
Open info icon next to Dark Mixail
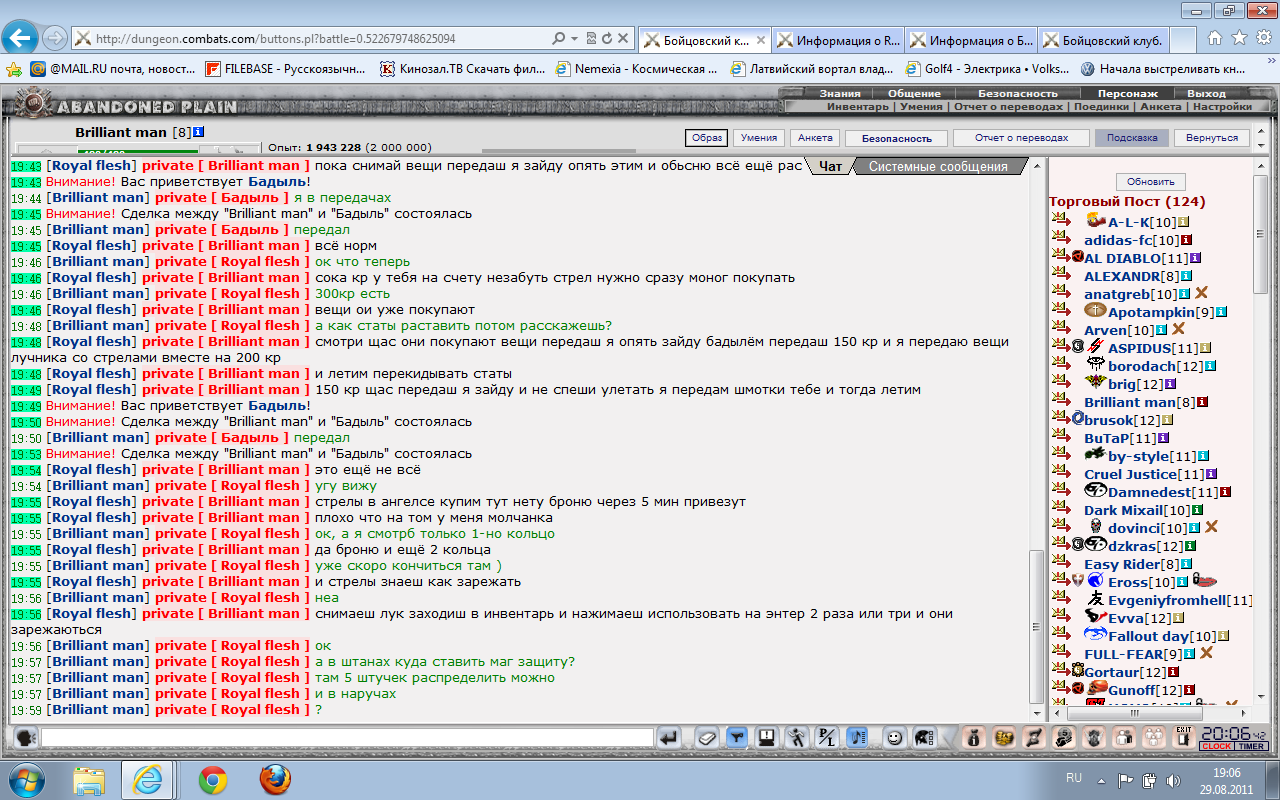click(x=1197, y=510)
